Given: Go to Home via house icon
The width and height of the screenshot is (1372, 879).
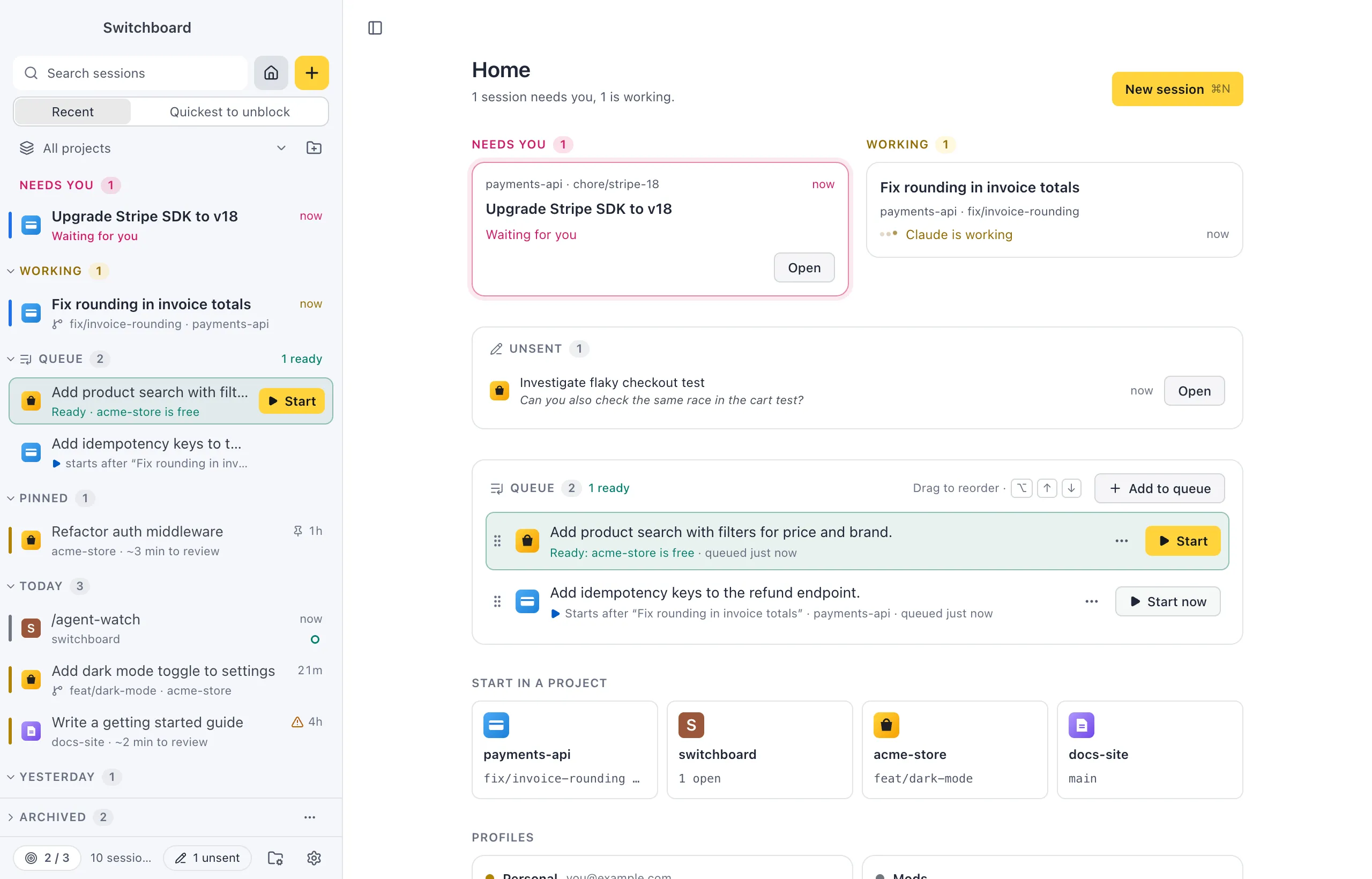Looking at the screenshot, I should tap(271, 72).
